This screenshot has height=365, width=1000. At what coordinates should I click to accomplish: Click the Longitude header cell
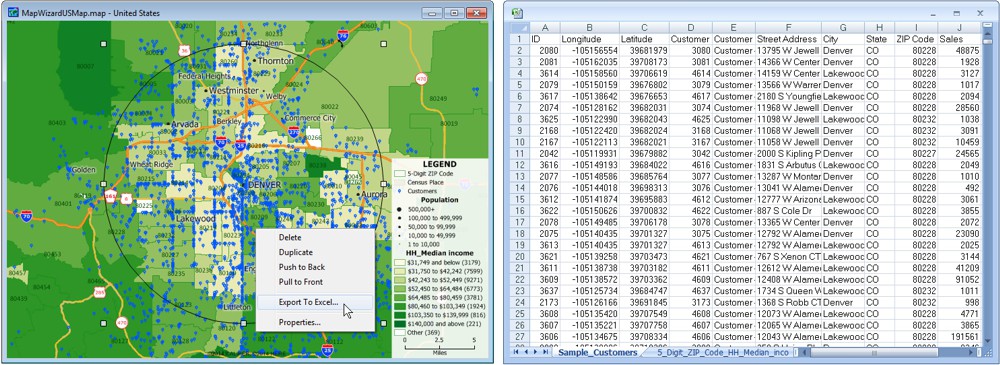[589, 39]
